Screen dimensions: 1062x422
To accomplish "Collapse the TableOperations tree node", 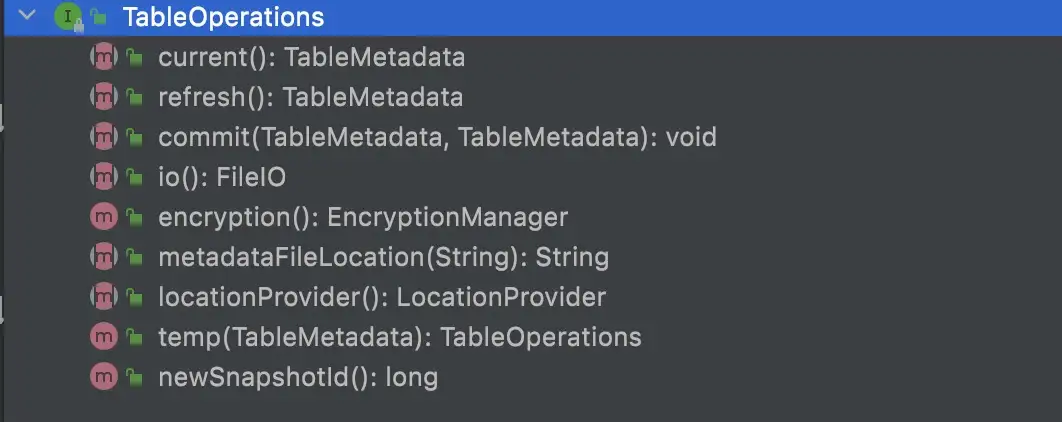I will coord(27,14).
